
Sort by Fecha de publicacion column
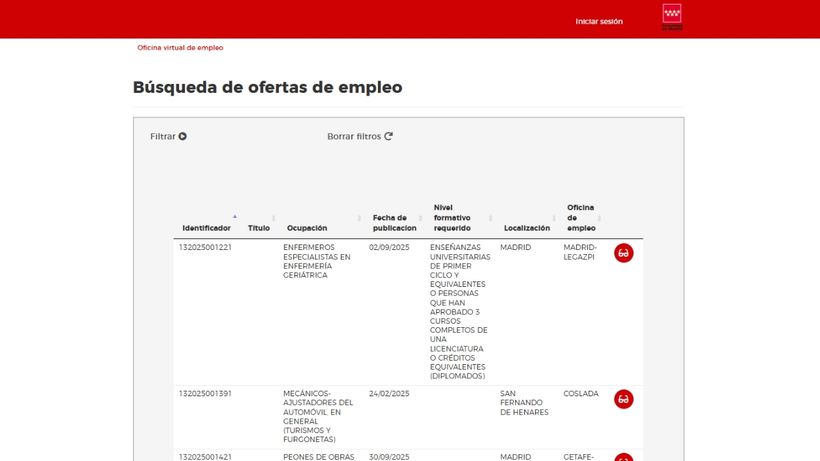(x=389, y=222)
